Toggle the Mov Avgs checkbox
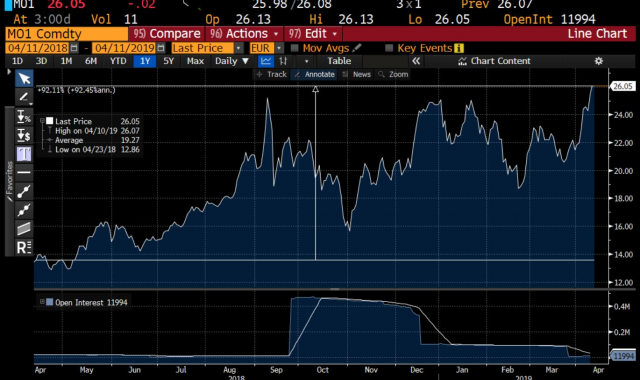 [294, 48]
